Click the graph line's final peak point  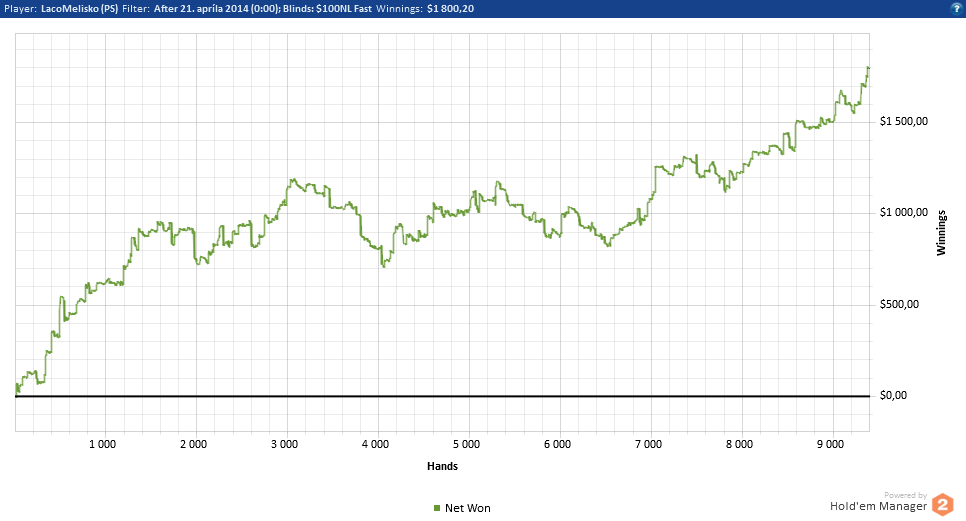click(868, 68)
